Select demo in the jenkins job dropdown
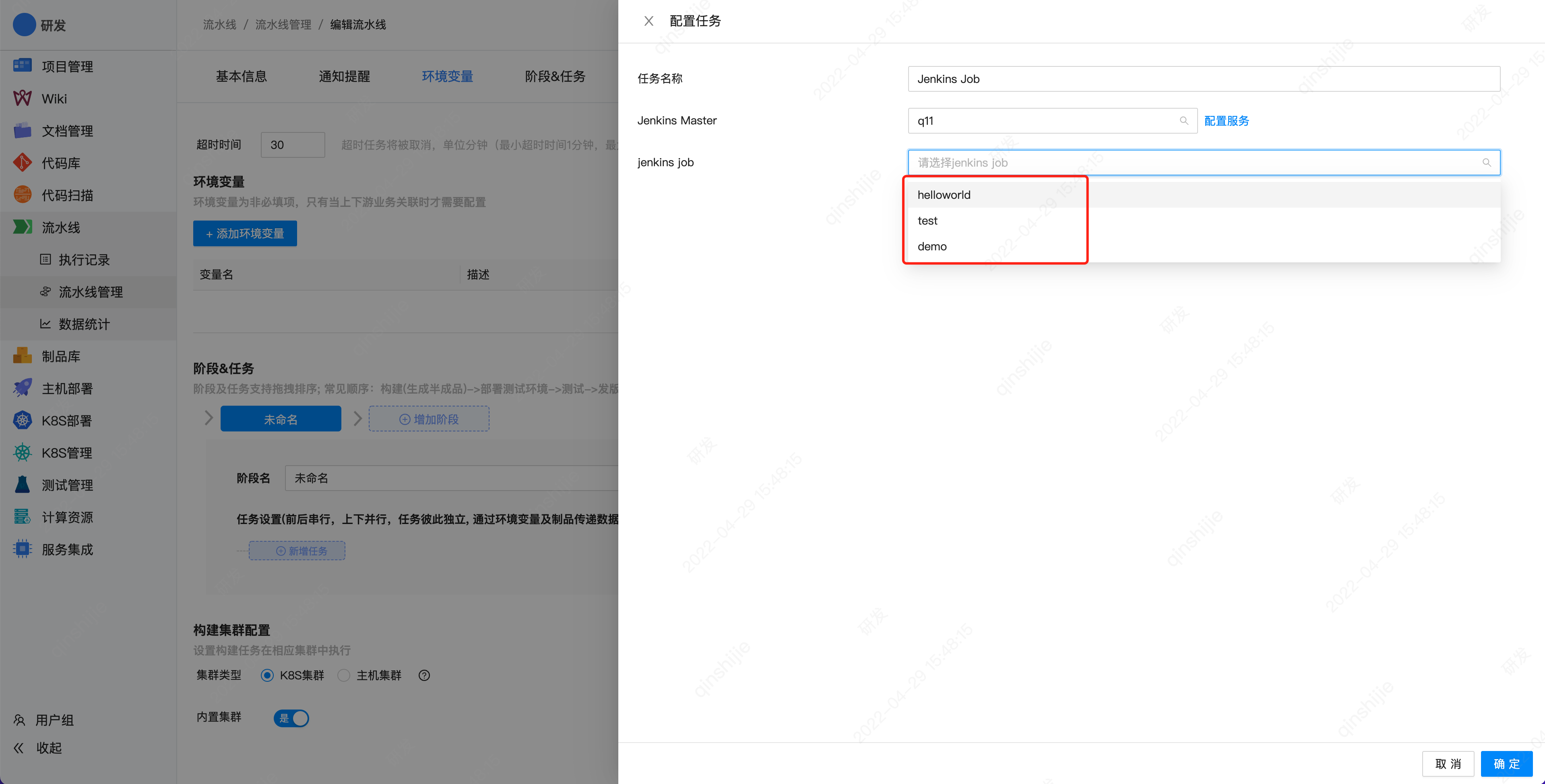This screenshot has width=1545, height=784. [932, 246]
